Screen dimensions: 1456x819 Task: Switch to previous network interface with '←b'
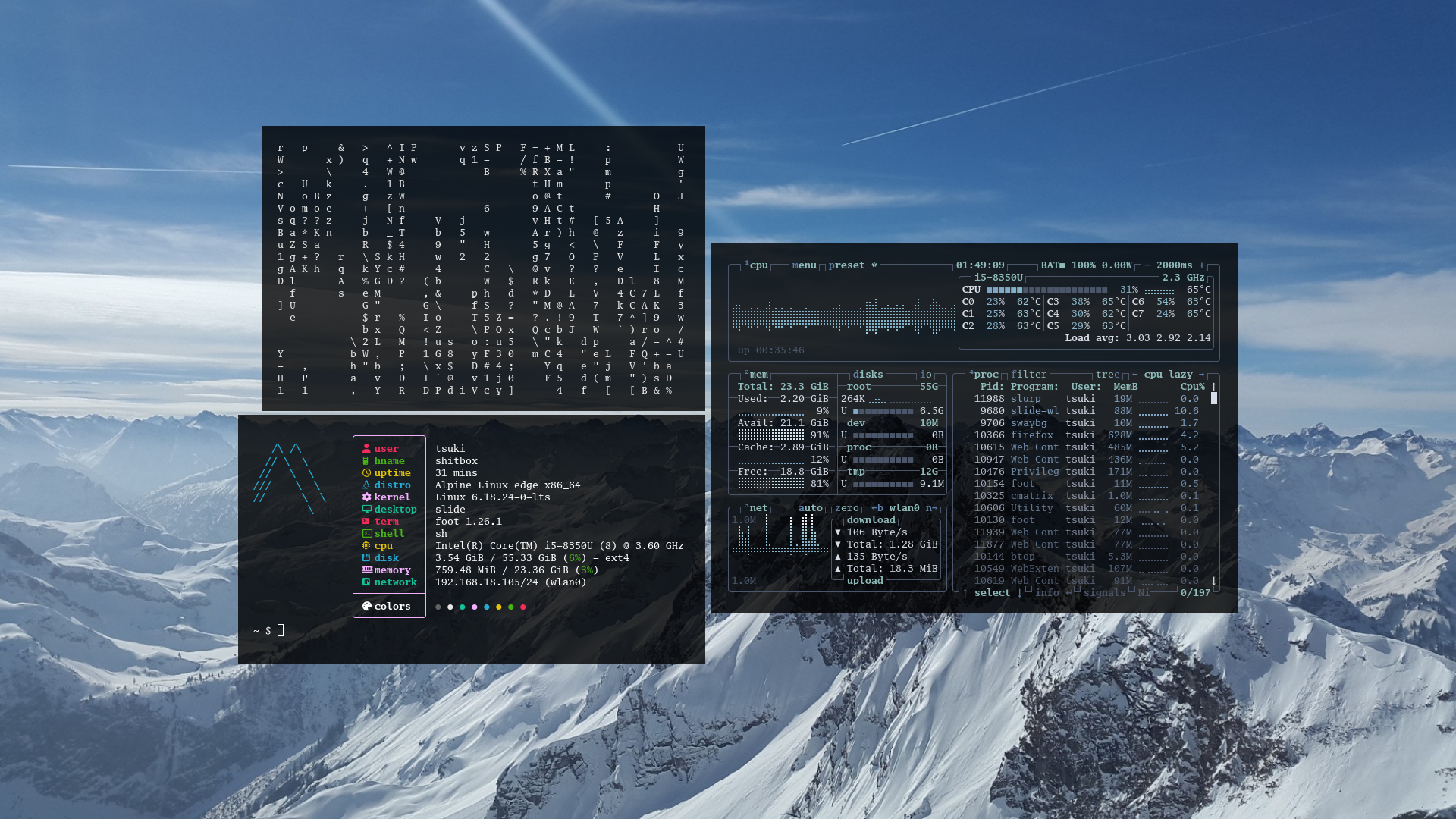(877, 508)
